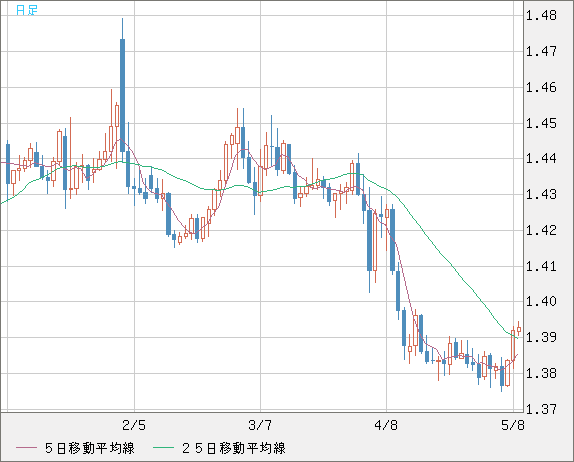574x462 pixels.
Task: Click the 1.43 price axis label
Action: (x=541, y=194)
